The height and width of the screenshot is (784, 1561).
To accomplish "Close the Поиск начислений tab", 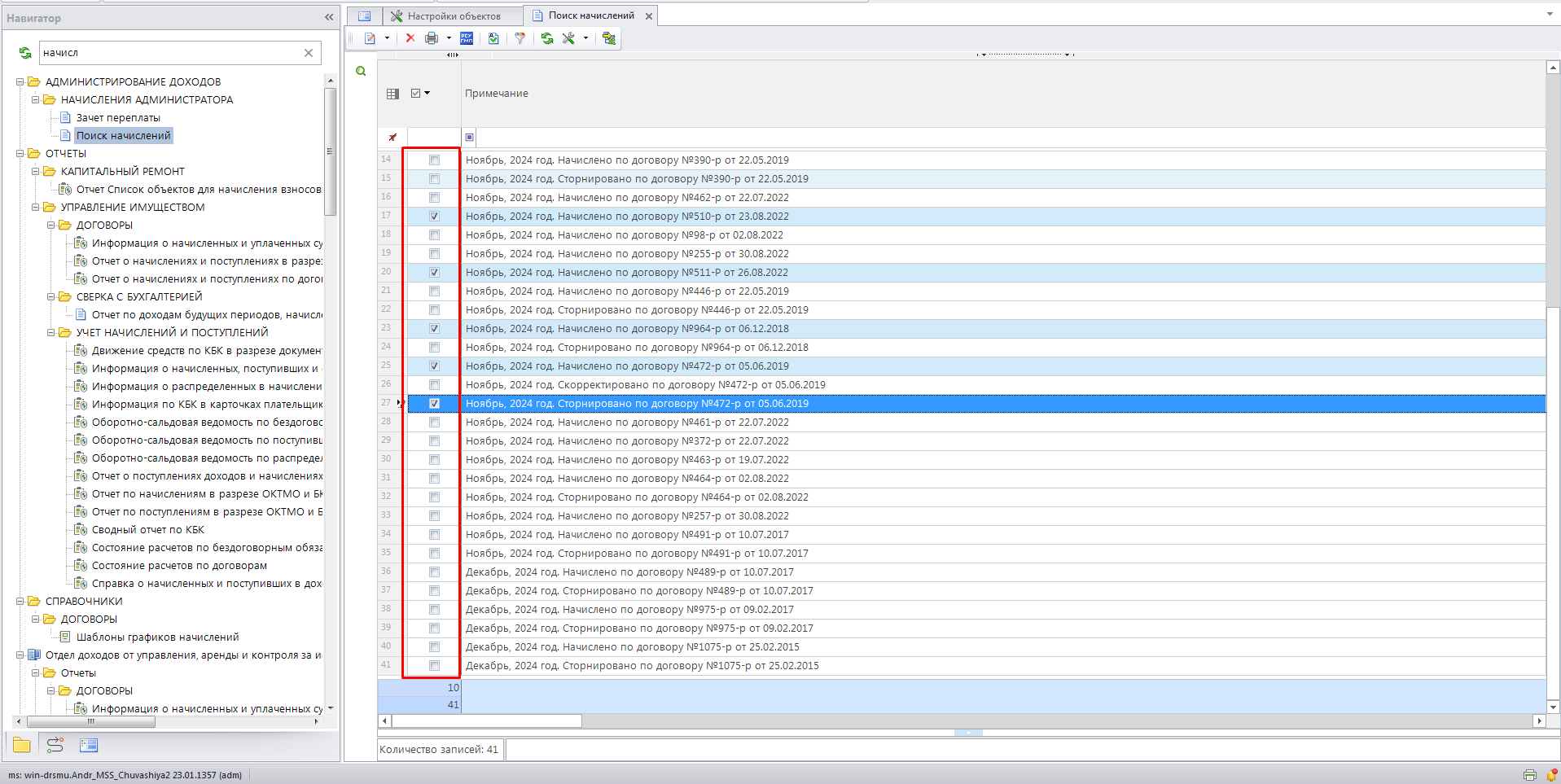I will pyautogui.click(x=649, y=16).
